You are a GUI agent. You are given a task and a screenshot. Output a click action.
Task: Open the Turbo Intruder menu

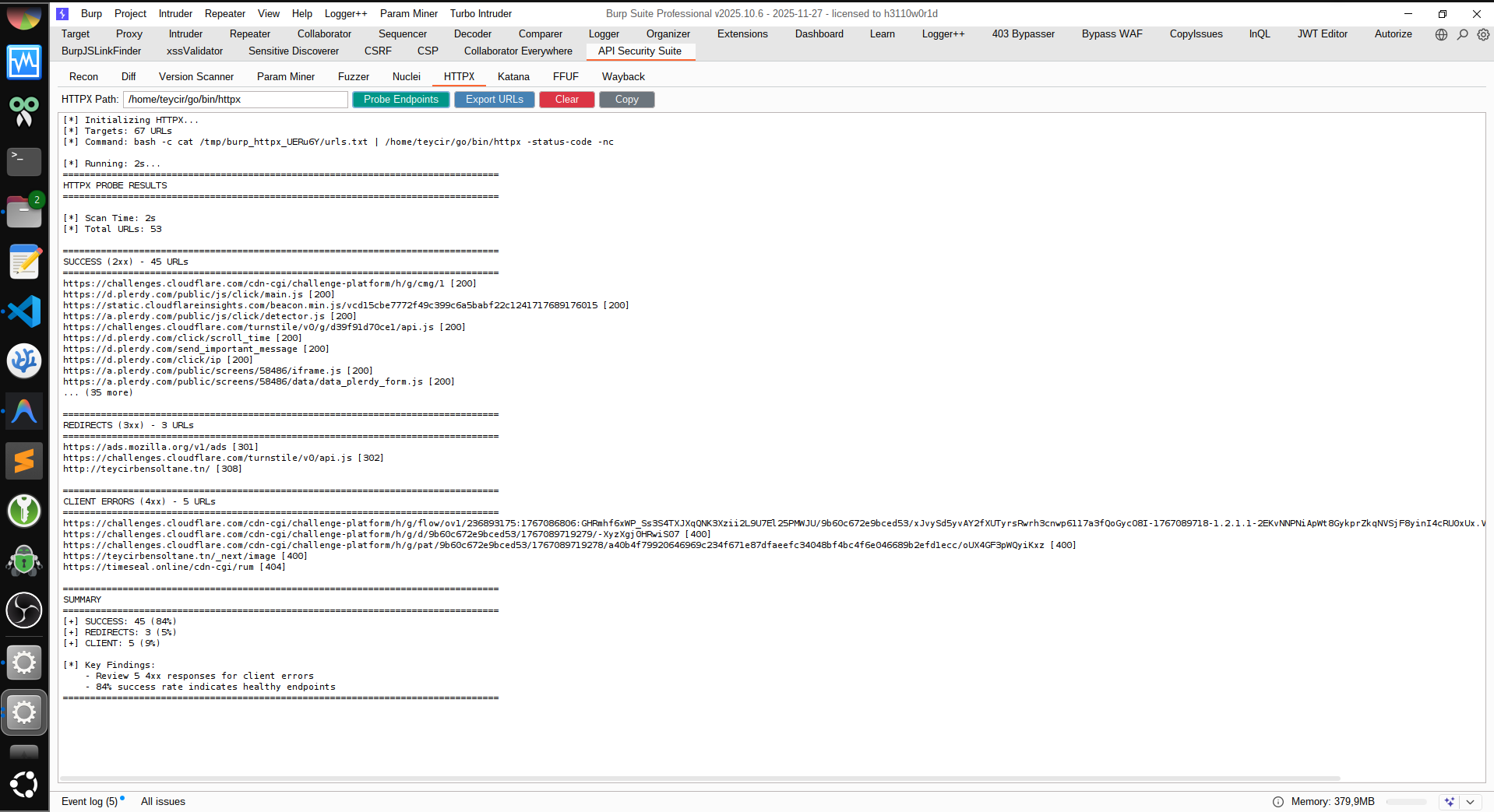click(x=481, y=14)
